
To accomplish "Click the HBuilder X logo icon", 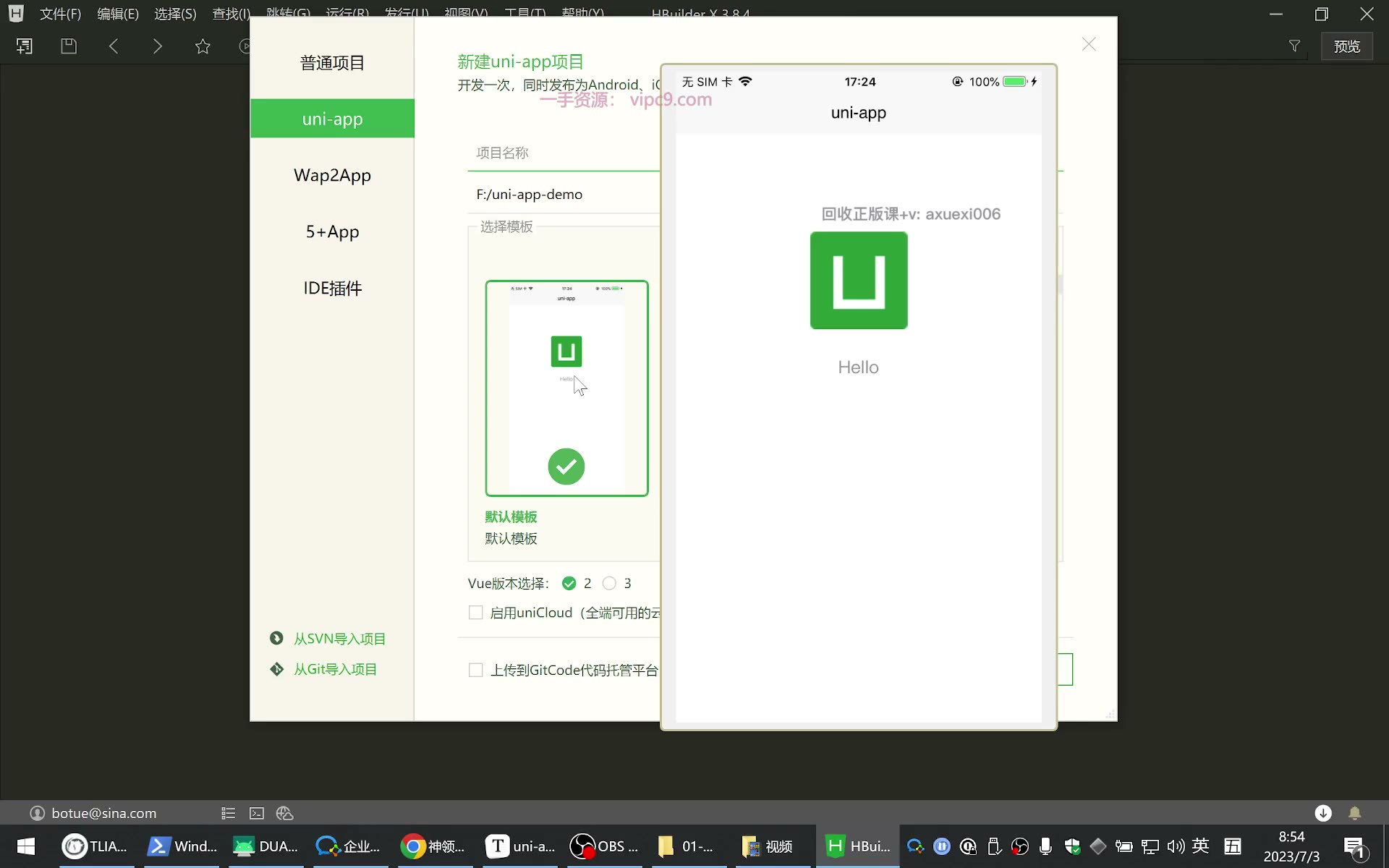I will tap(16, 13).
